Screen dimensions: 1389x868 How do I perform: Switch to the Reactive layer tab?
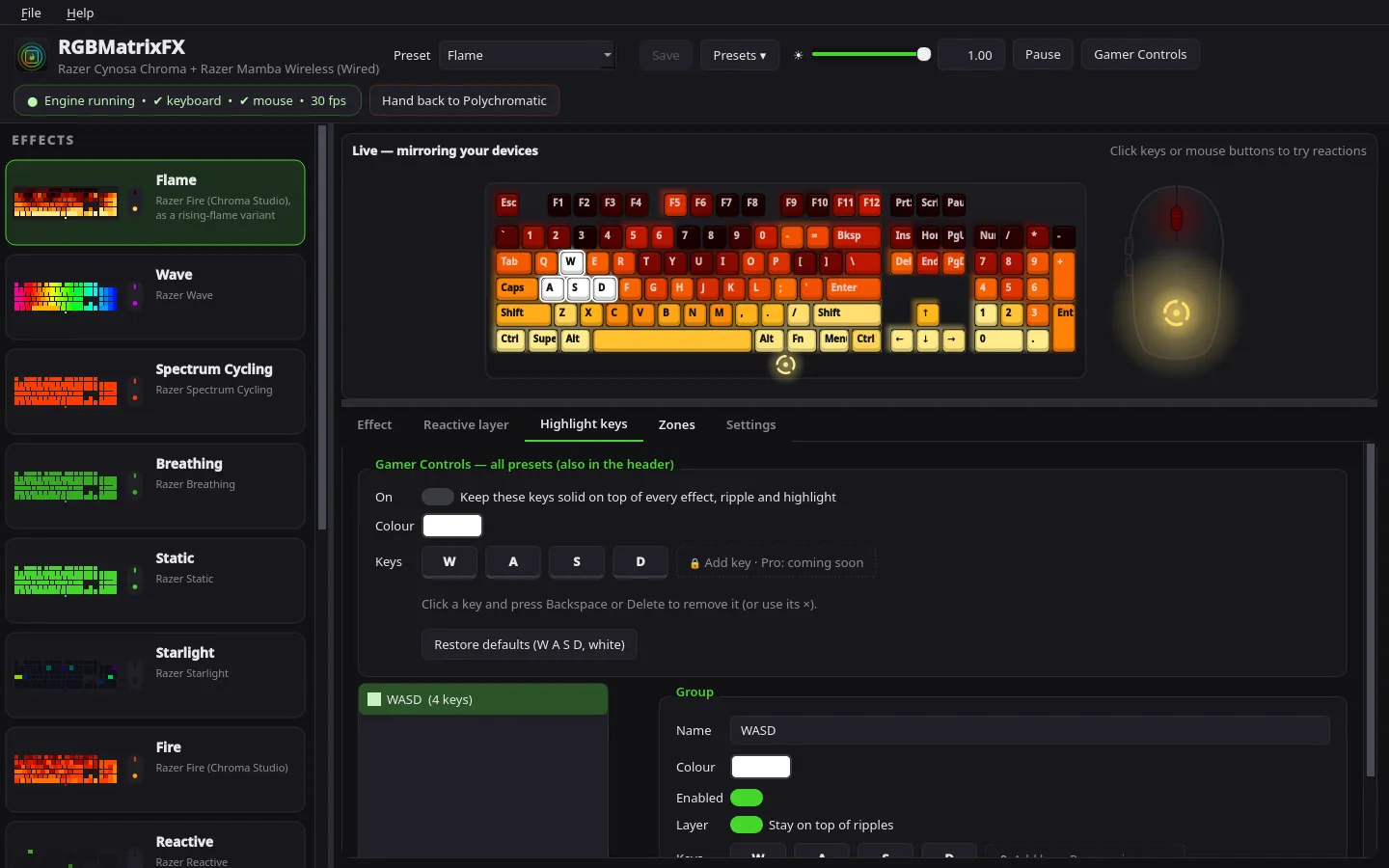[466, 424]
